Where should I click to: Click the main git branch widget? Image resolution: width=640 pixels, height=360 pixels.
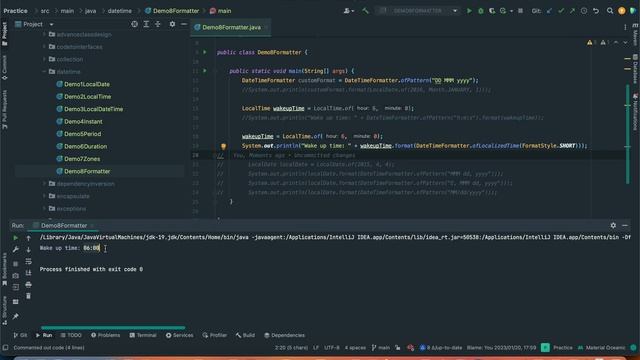tap(380, 348)
